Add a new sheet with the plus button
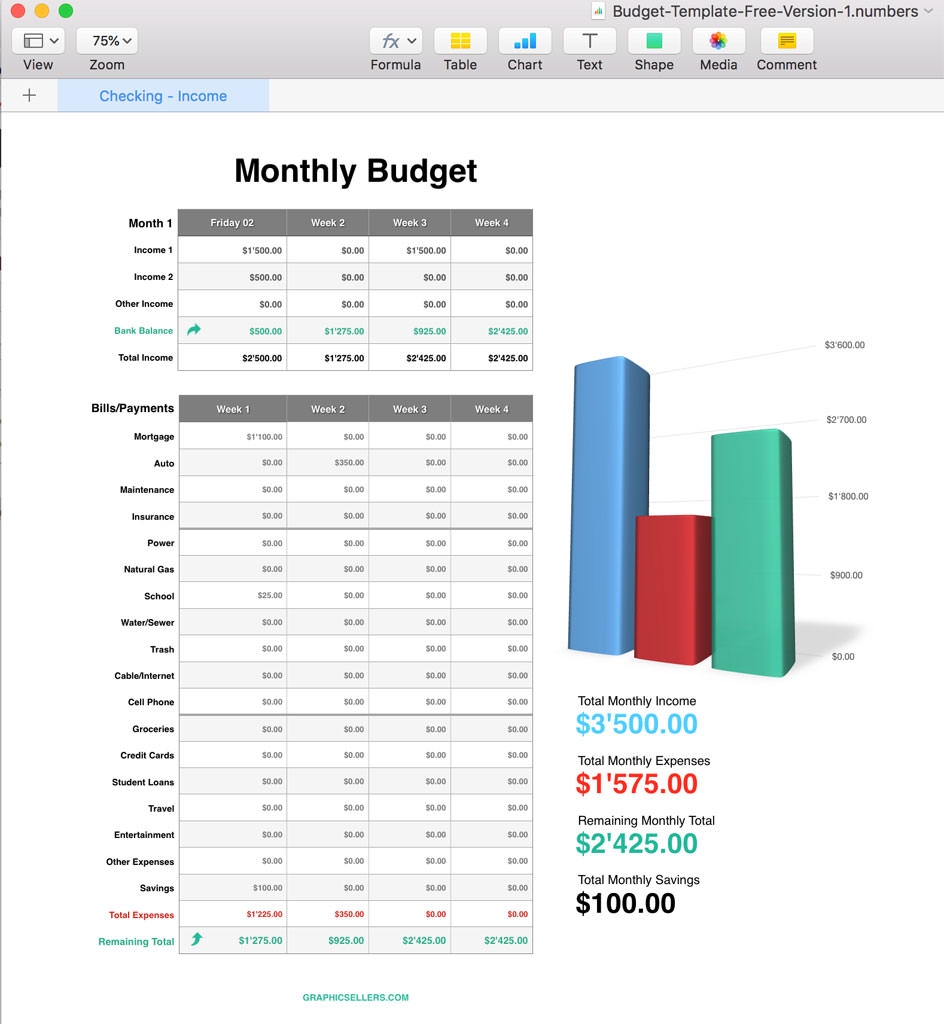 click(29, 95)
